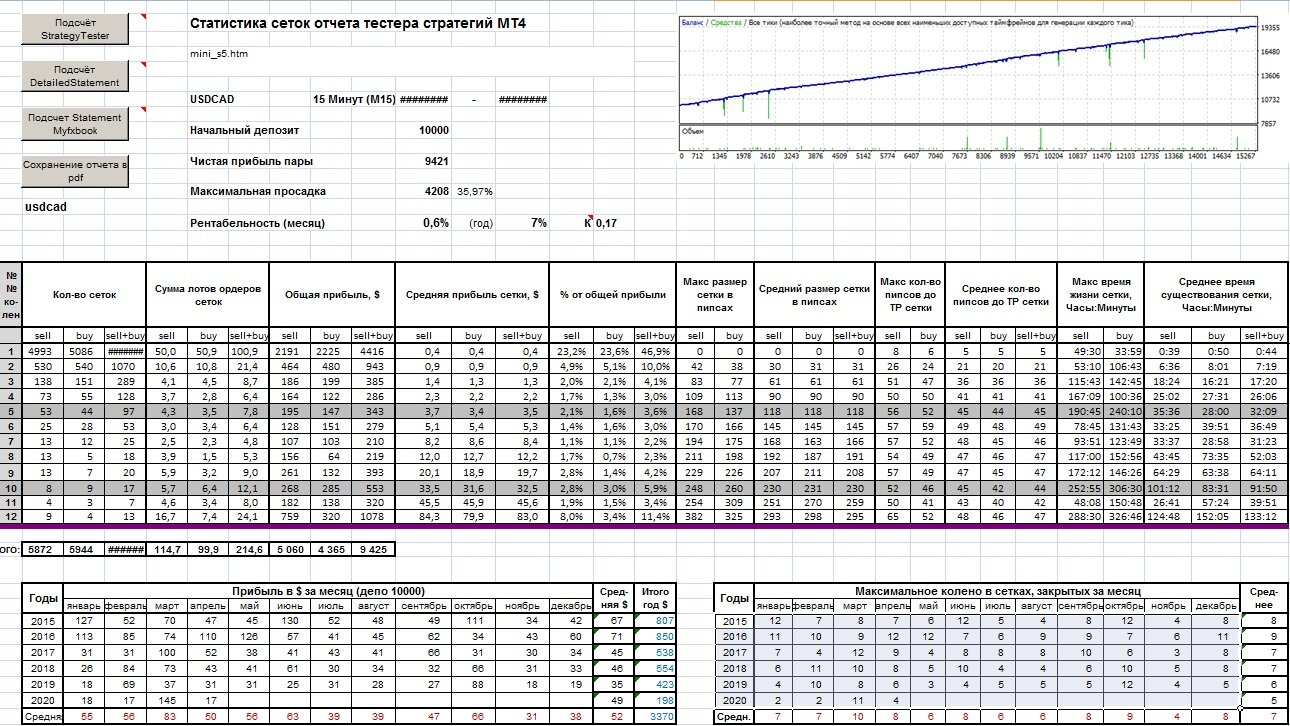
Task: Select the Средняя row label in profit table
Action: coord(43,717)
